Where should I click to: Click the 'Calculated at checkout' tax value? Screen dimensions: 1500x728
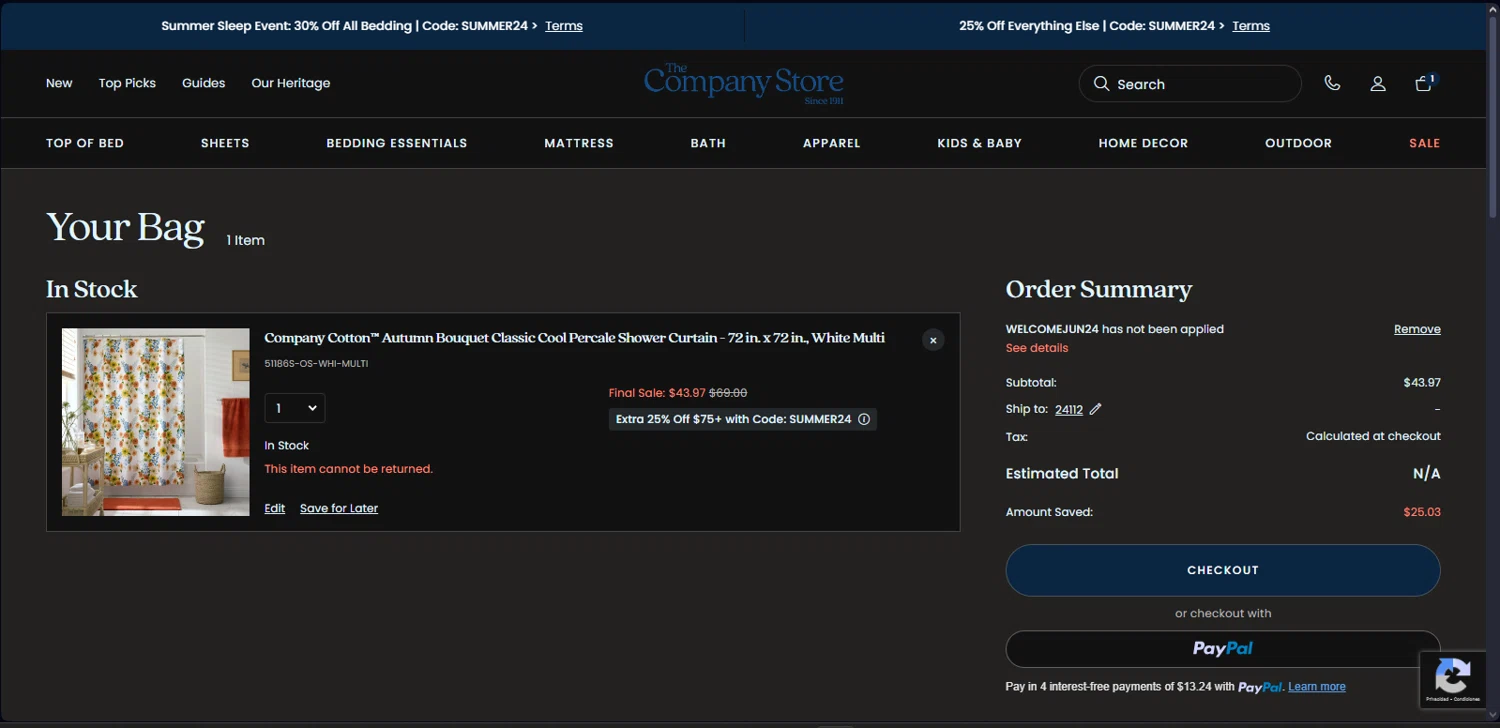[1373, 436]
